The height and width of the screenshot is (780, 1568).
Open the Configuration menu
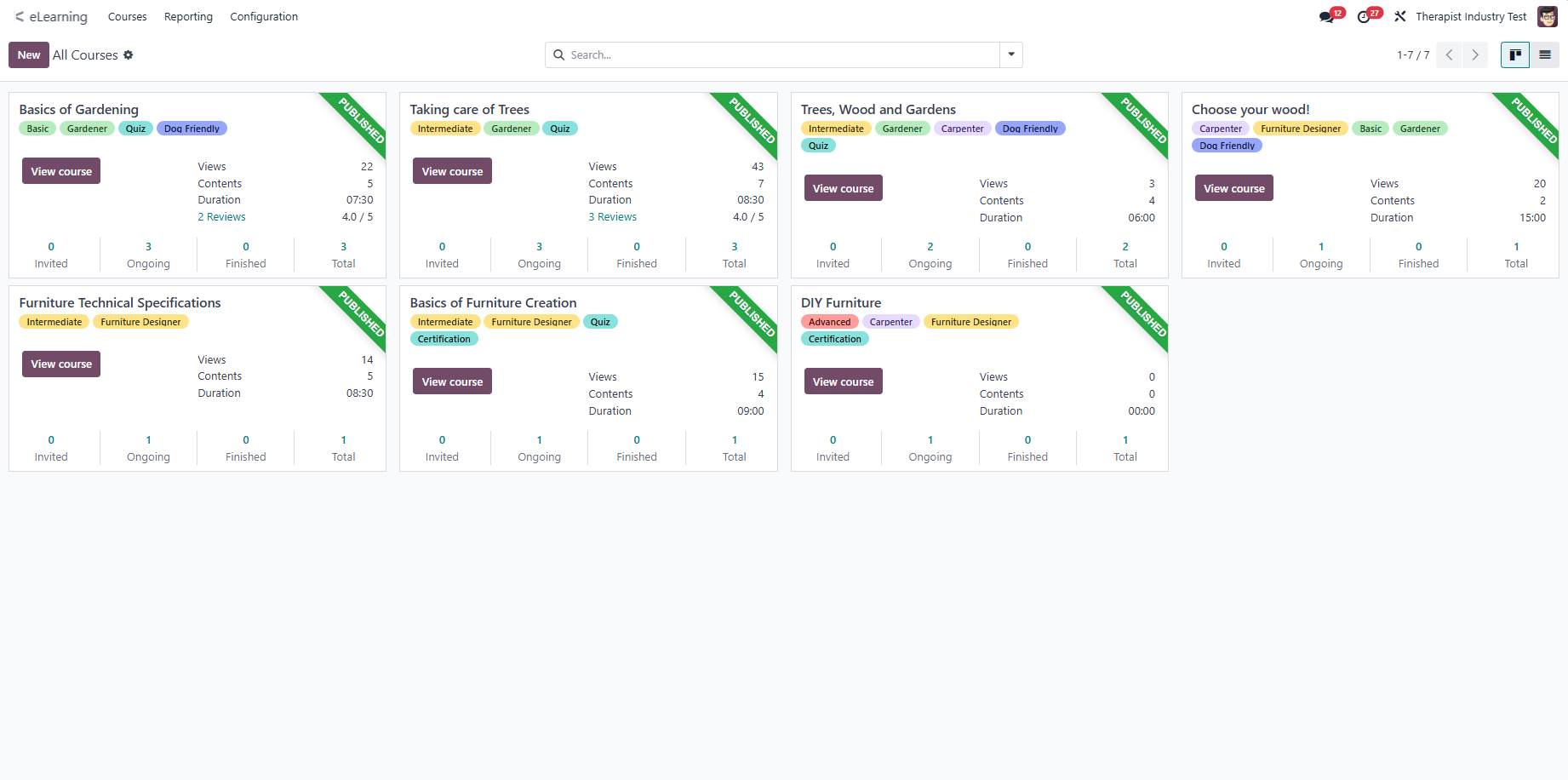click(x=264, y=17)
